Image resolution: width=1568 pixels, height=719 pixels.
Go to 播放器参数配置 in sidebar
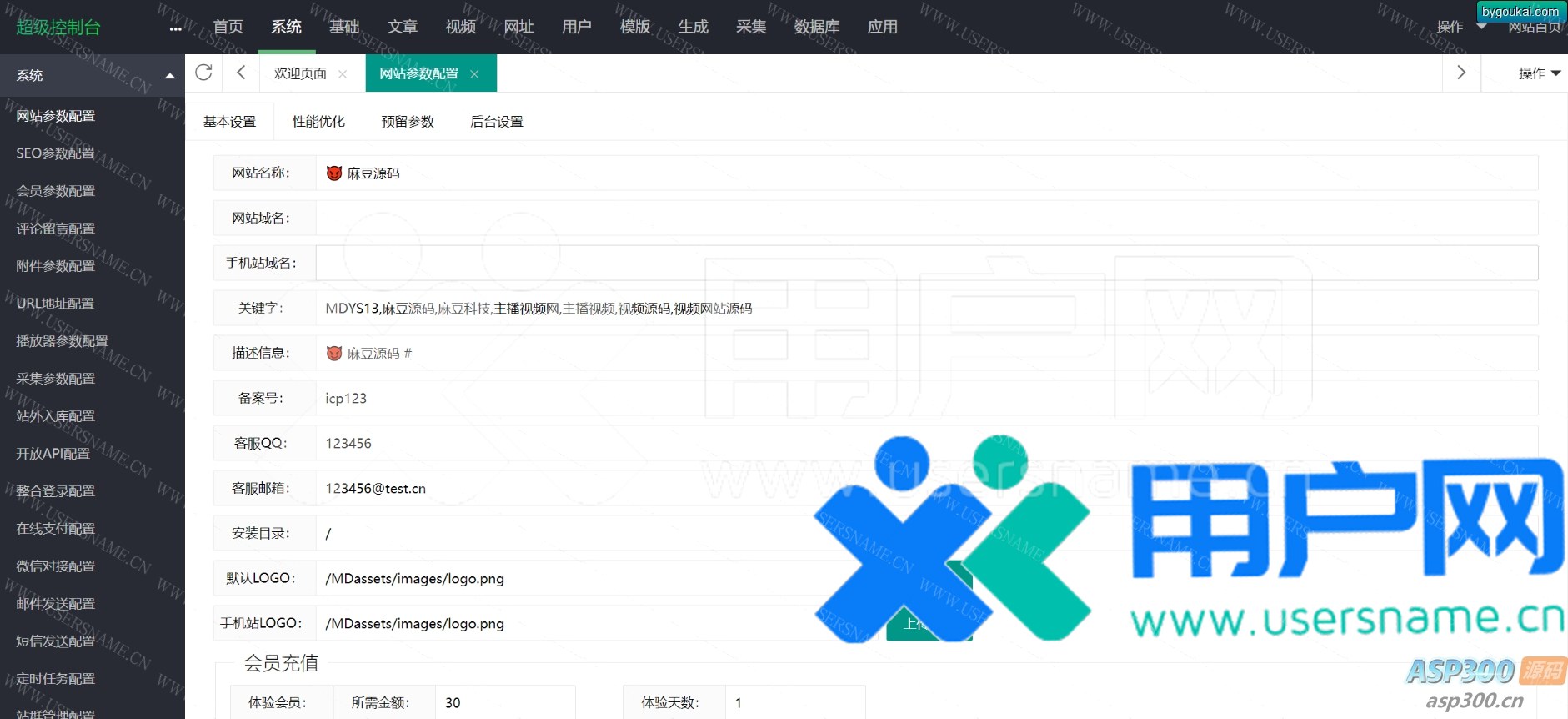pyautogui.click(x=62, y=341)
